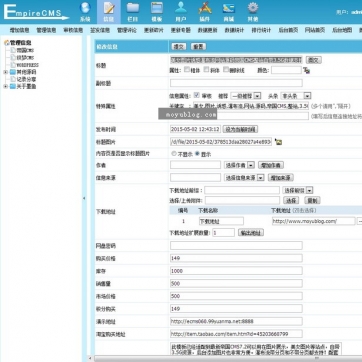The image size is (362, 362).
Task: Toggle the 斜体 (italic) checkbox
Action: (x=206, y=69)
